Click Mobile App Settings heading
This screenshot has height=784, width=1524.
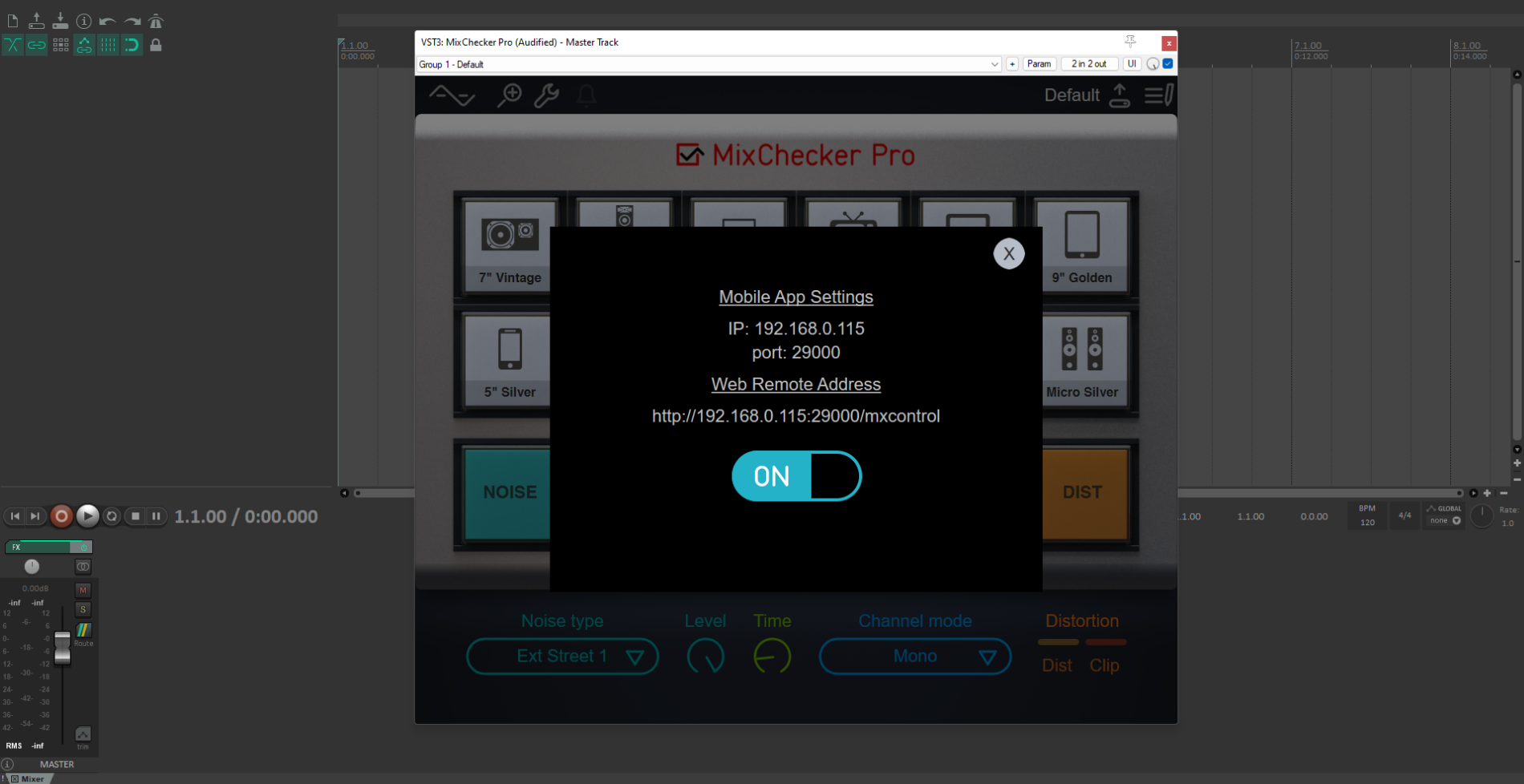click(x=796, y=297)
